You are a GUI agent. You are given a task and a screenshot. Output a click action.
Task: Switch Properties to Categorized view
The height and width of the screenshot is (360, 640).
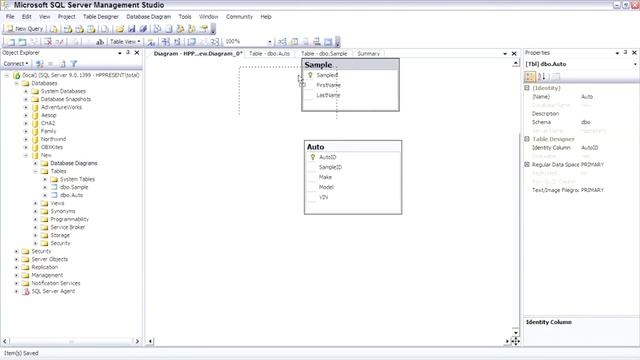coord(530,76)
